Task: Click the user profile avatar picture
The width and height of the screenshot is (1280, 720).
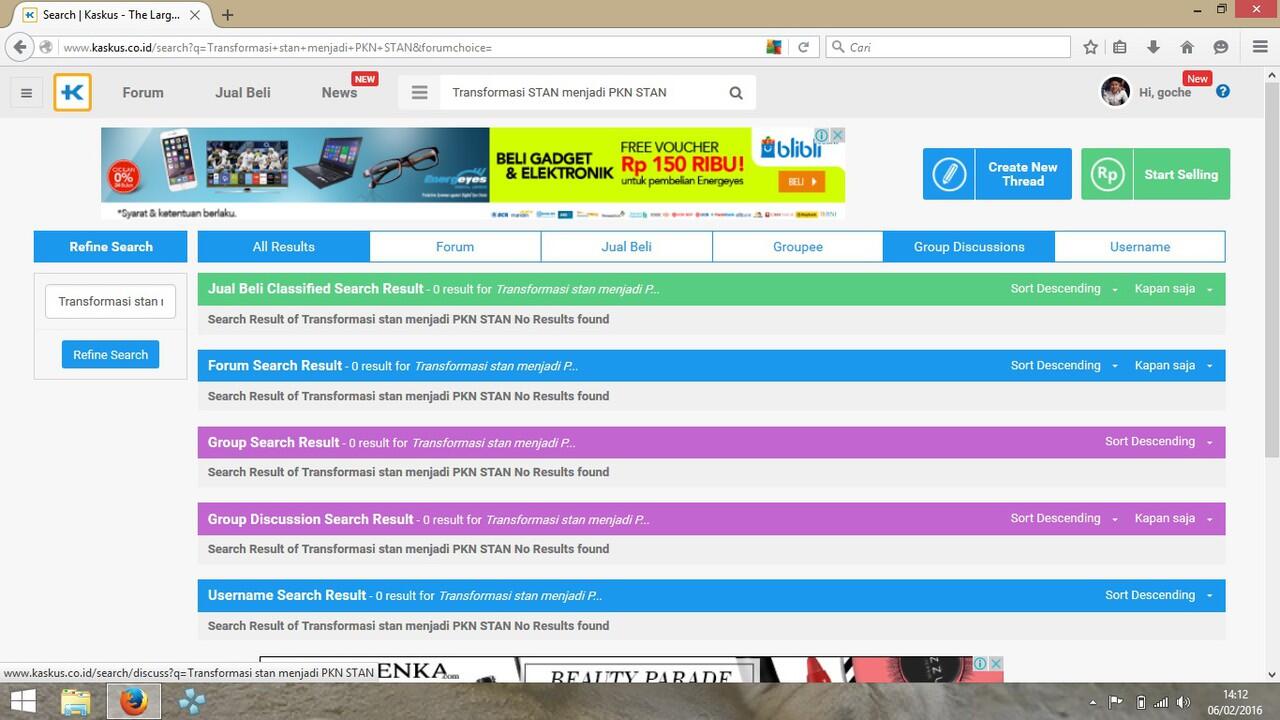Action: [1115, 92]
